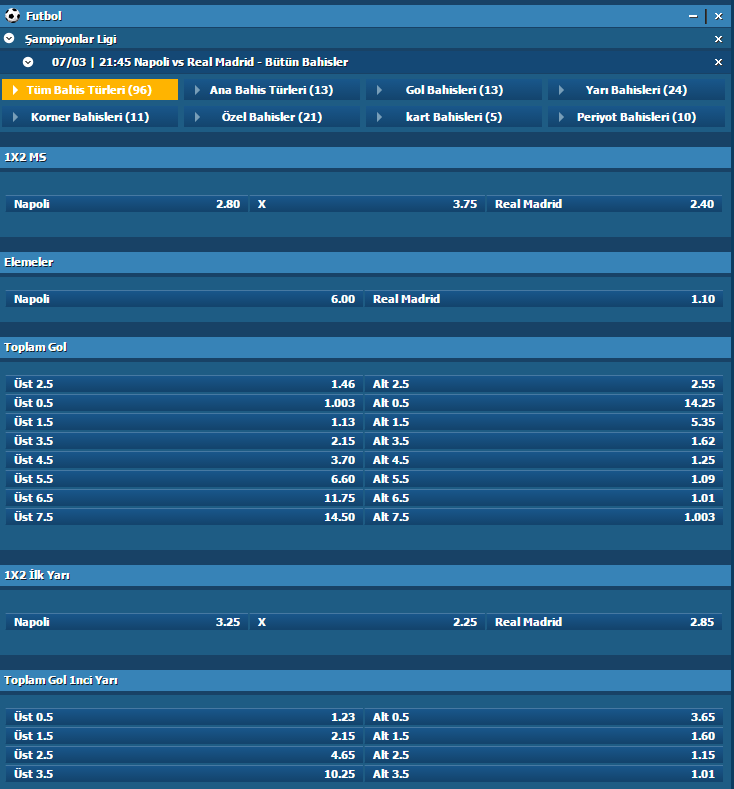Pick first half draw X at 2.25
734x789 pixels.
click(x=367, y=622)
